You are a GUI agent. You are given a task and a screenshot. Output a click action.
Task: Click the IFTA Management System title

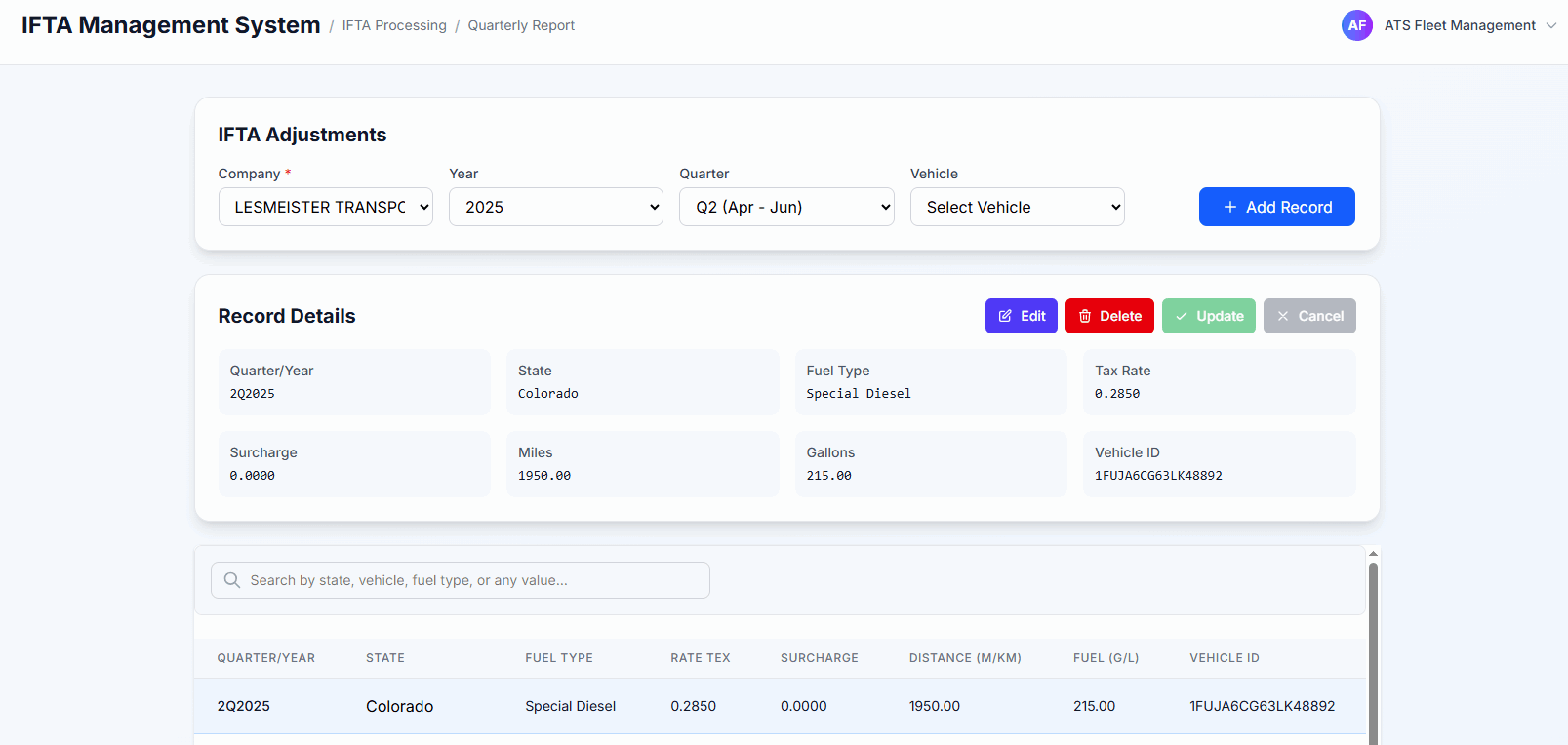pos(171,25)
